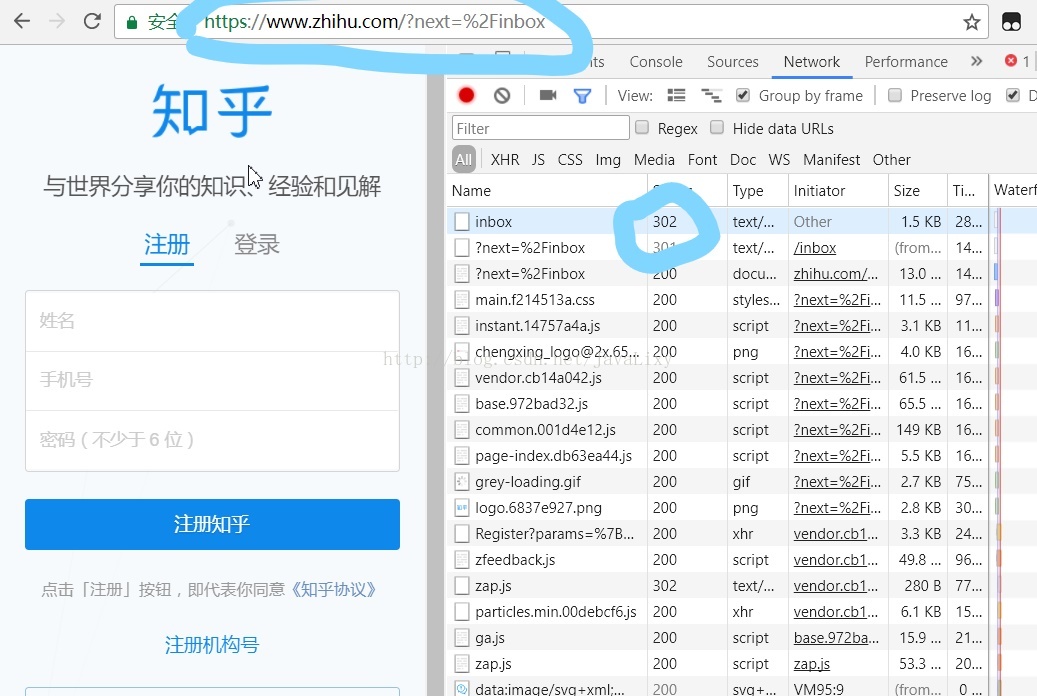Select the 登录 tab
The image size is (1037, 696).
(257, 245)
